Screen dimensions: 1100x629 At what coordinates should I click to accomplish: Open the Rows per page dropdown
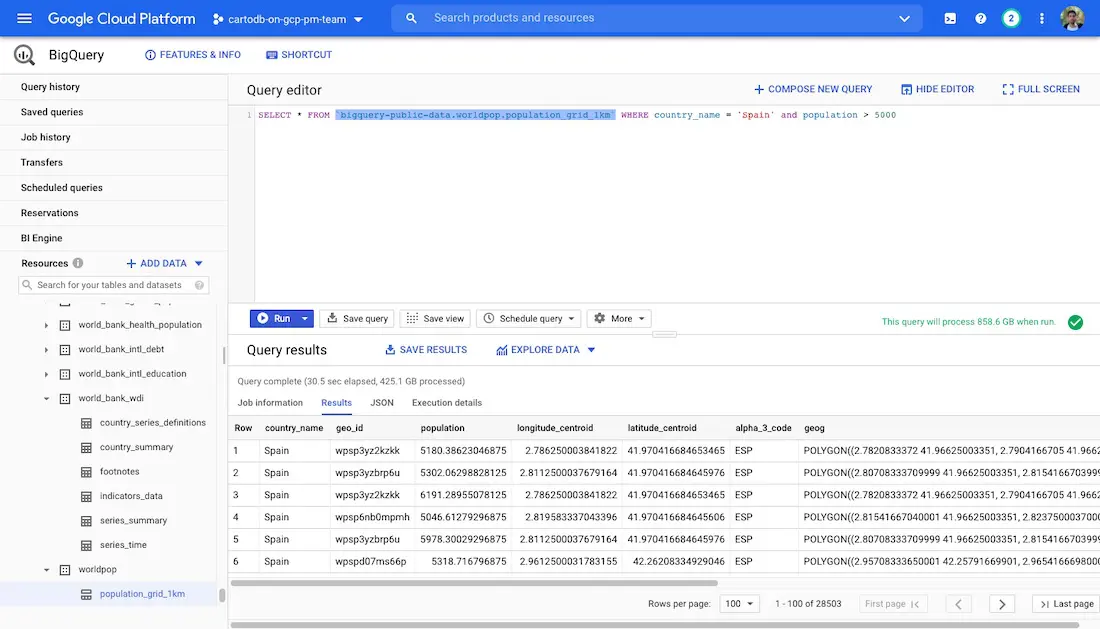click(740, 603)
